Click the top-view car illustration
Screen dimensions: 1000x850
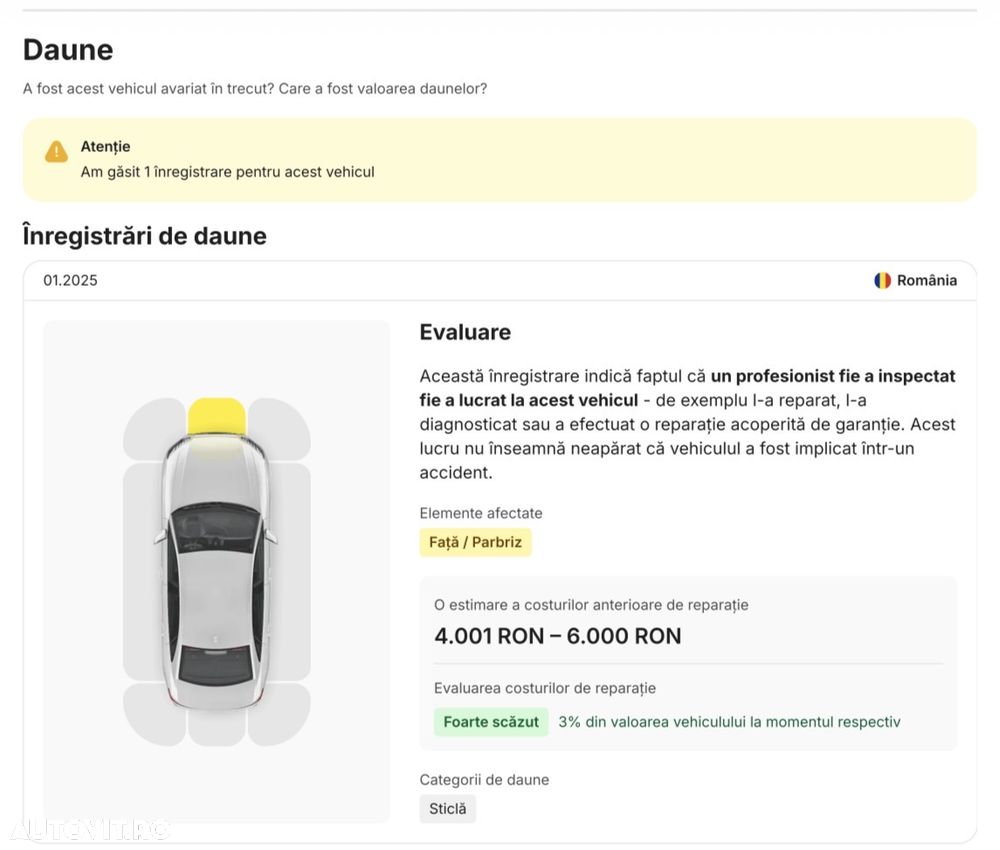point(217,571)
